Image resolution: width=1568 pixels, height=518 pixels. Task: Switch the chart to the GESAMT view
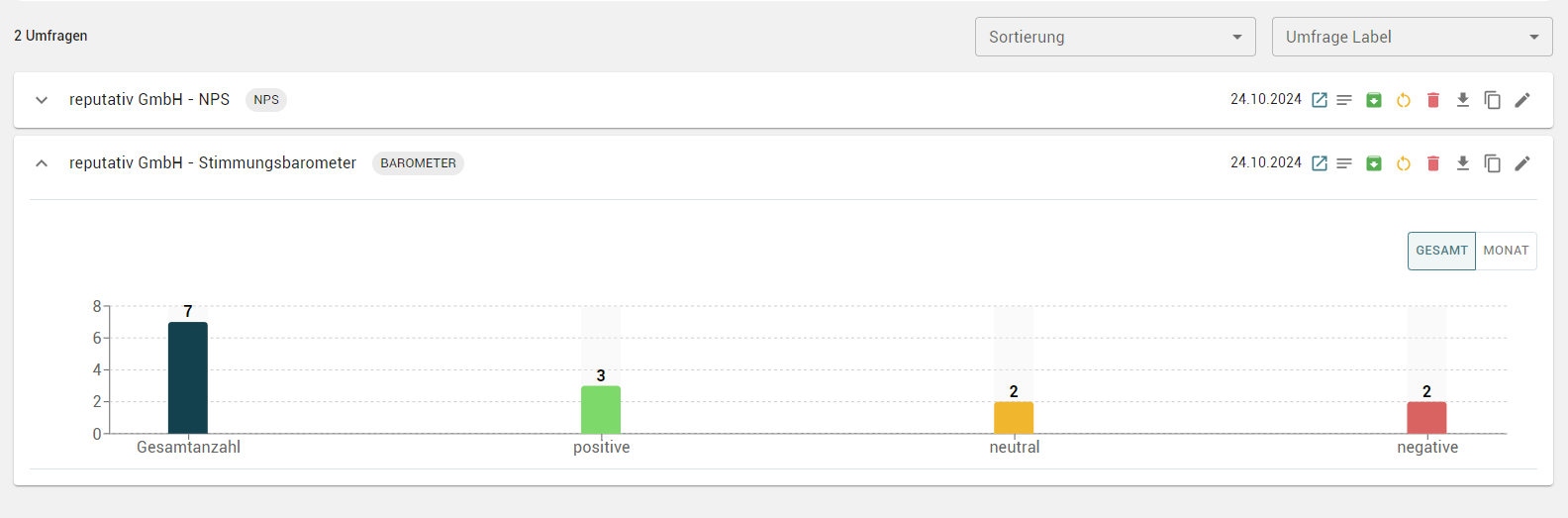1441,251
